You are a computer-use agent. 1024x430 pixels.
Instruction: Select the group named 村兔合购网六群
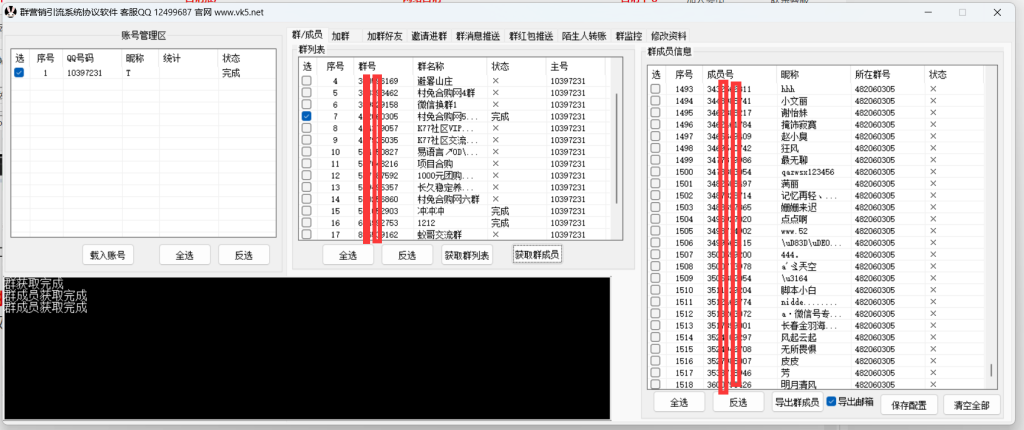(306, 199)
